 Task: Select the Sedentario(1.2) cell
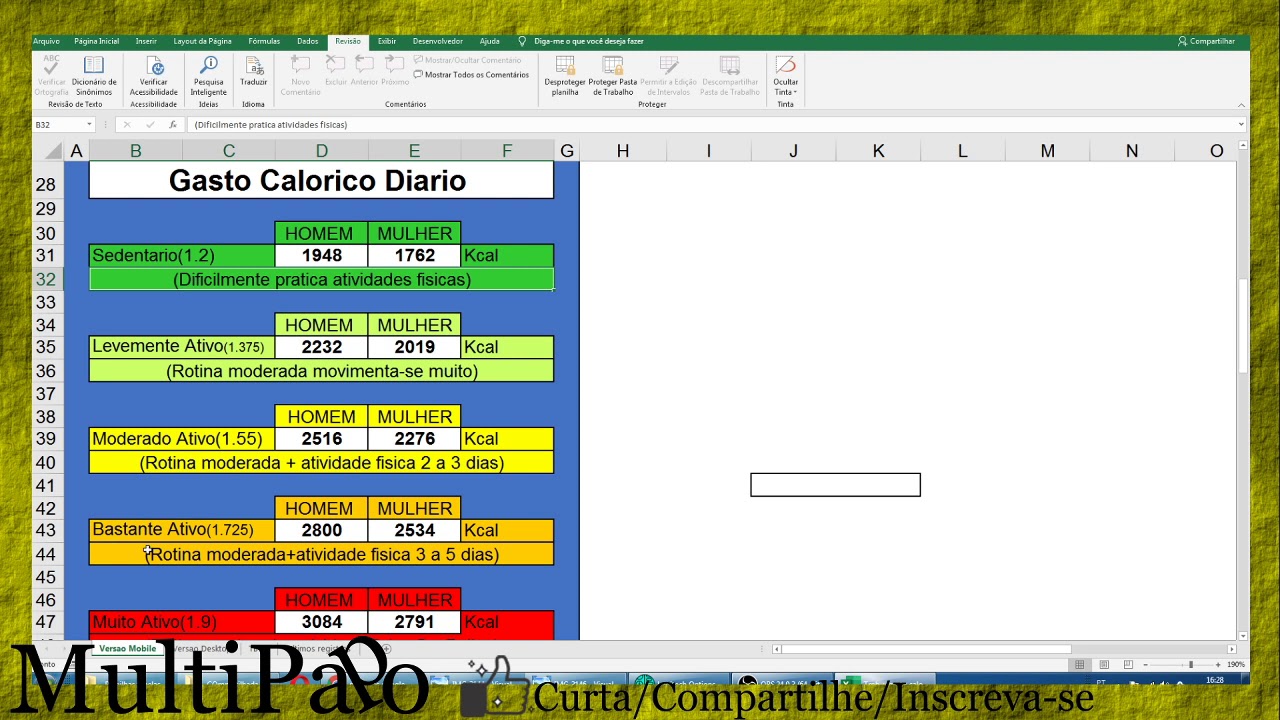(x=182, y=256)
